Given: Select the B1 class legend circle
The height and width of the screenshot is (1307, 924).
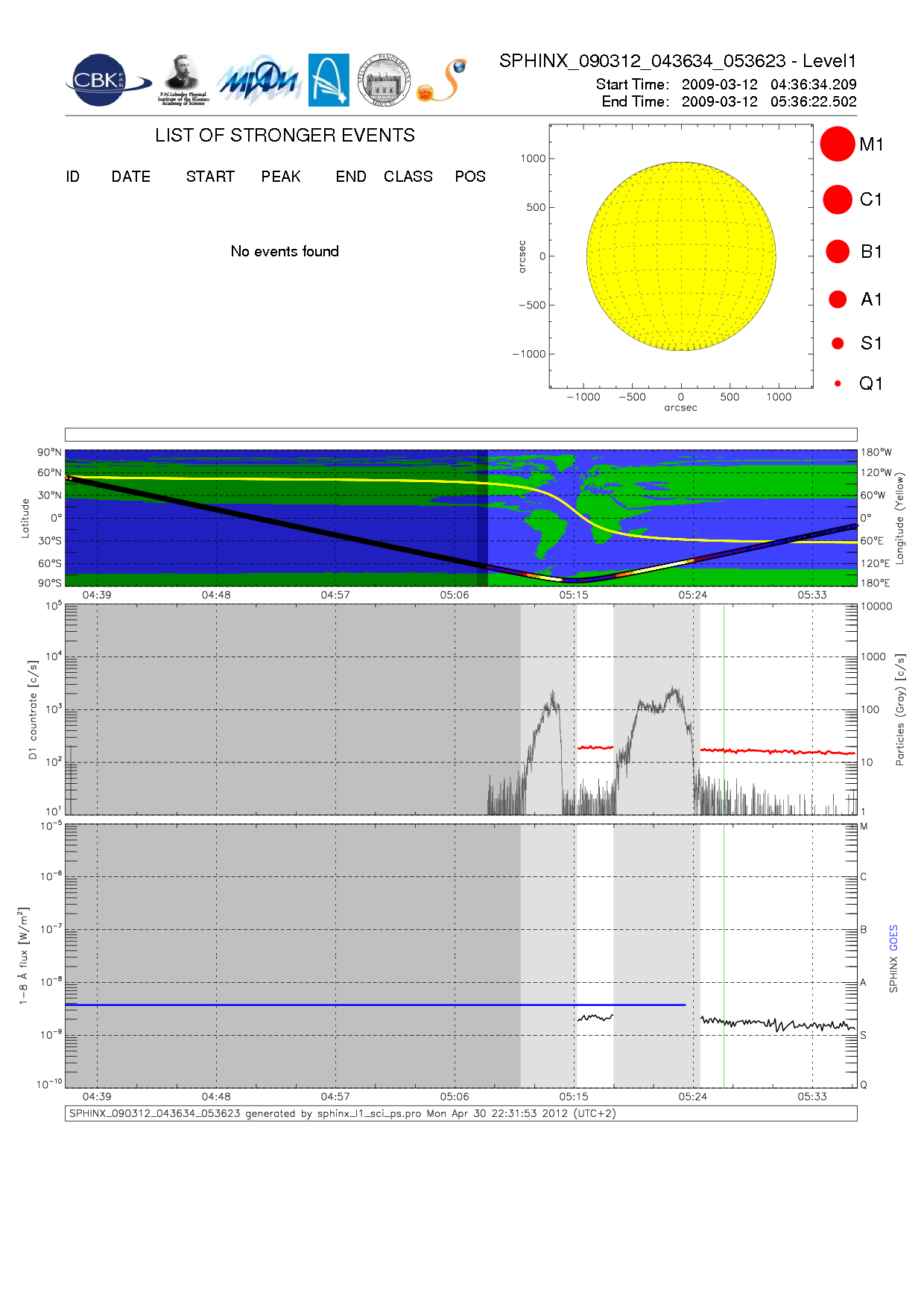Looking at the screenshot, I should click(838, 252).
